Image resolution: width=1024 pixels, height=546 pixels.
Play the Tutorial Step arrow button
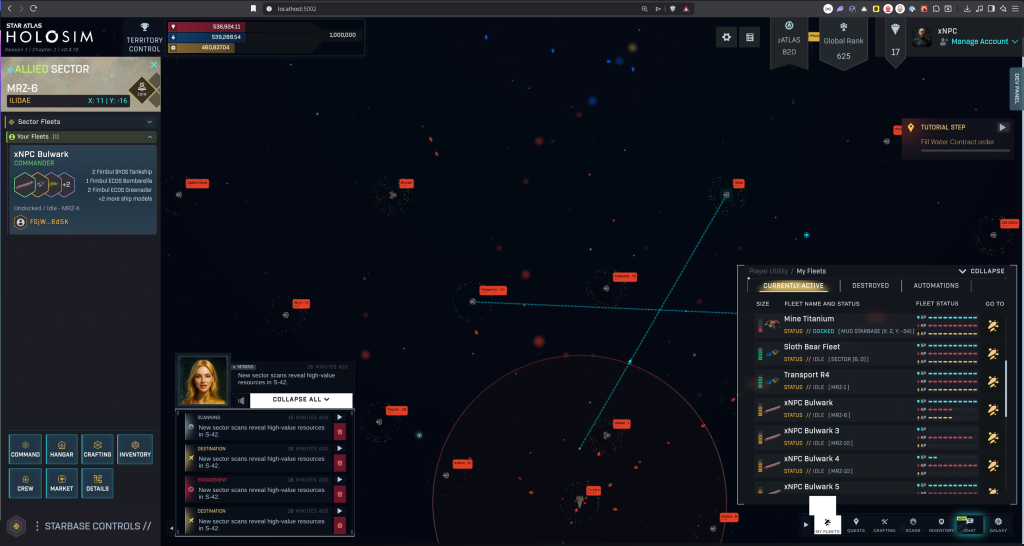point(1003,127)
